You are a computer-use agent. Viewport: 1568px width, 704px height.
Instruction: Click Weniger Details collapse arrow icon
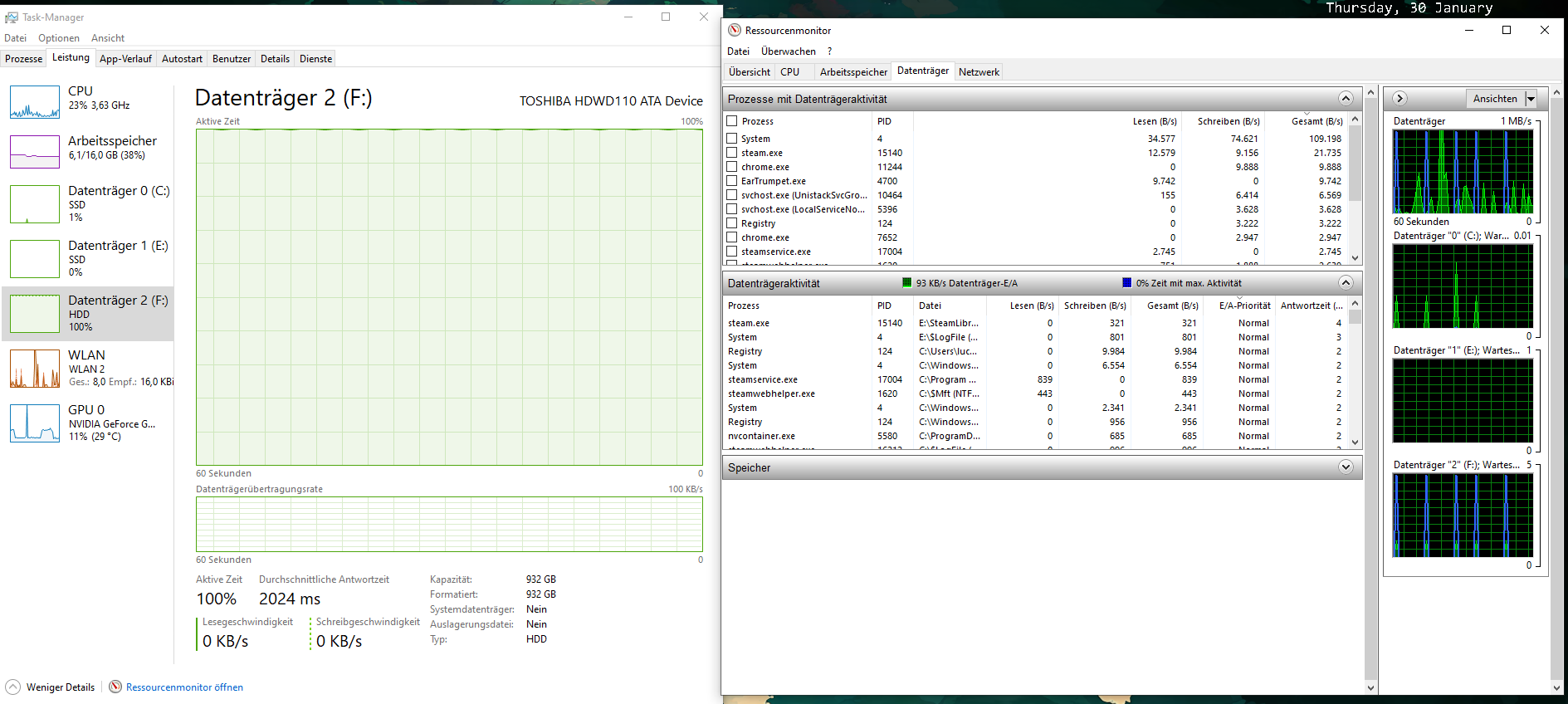pyautogui.click(x=13, y=687)
